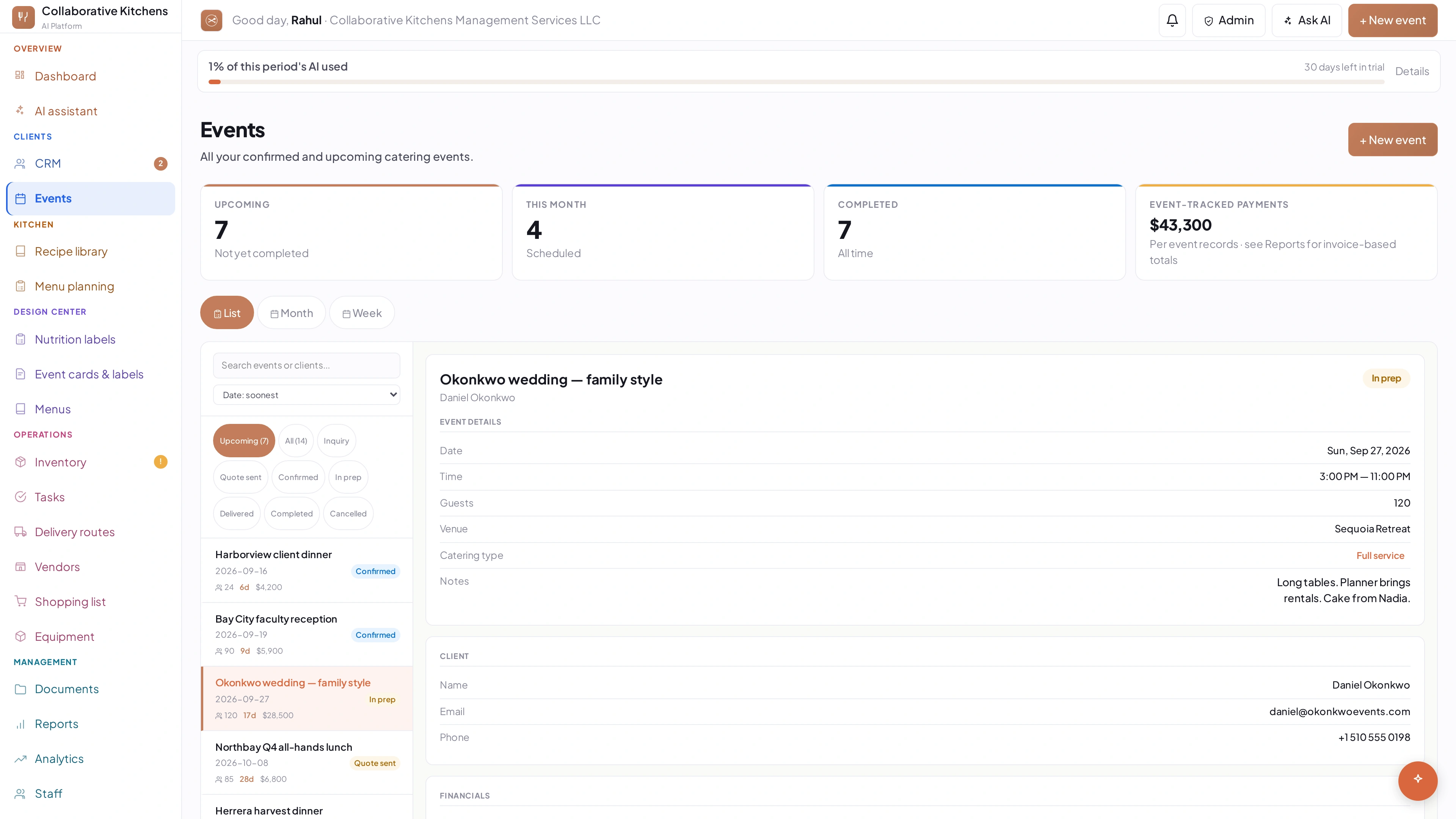Select the Bay City faculty reception event
This screenshot has height=819, width=1456.
point(306,634)
